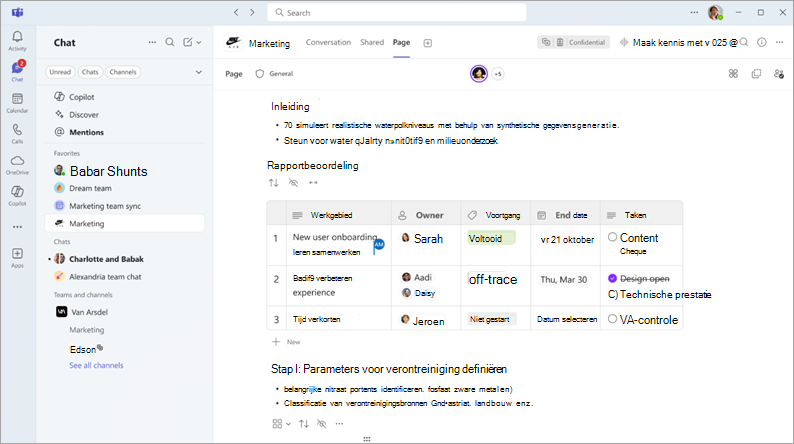Collapse Teams and channels section

point(83,295)
